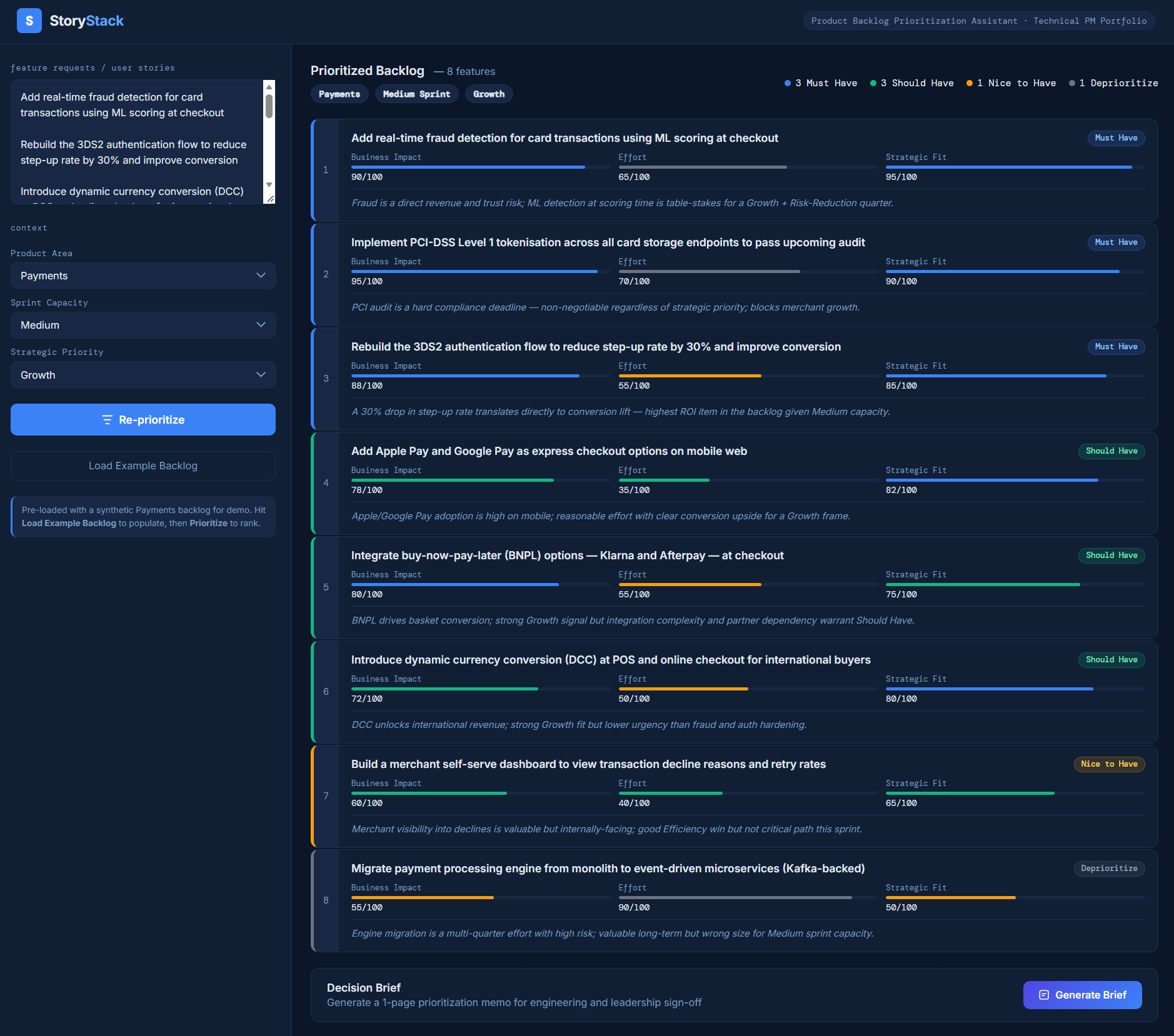Click the filter icon on Re-prioritize button
The image size is (1174, 1036).
(x=108, y=420)
